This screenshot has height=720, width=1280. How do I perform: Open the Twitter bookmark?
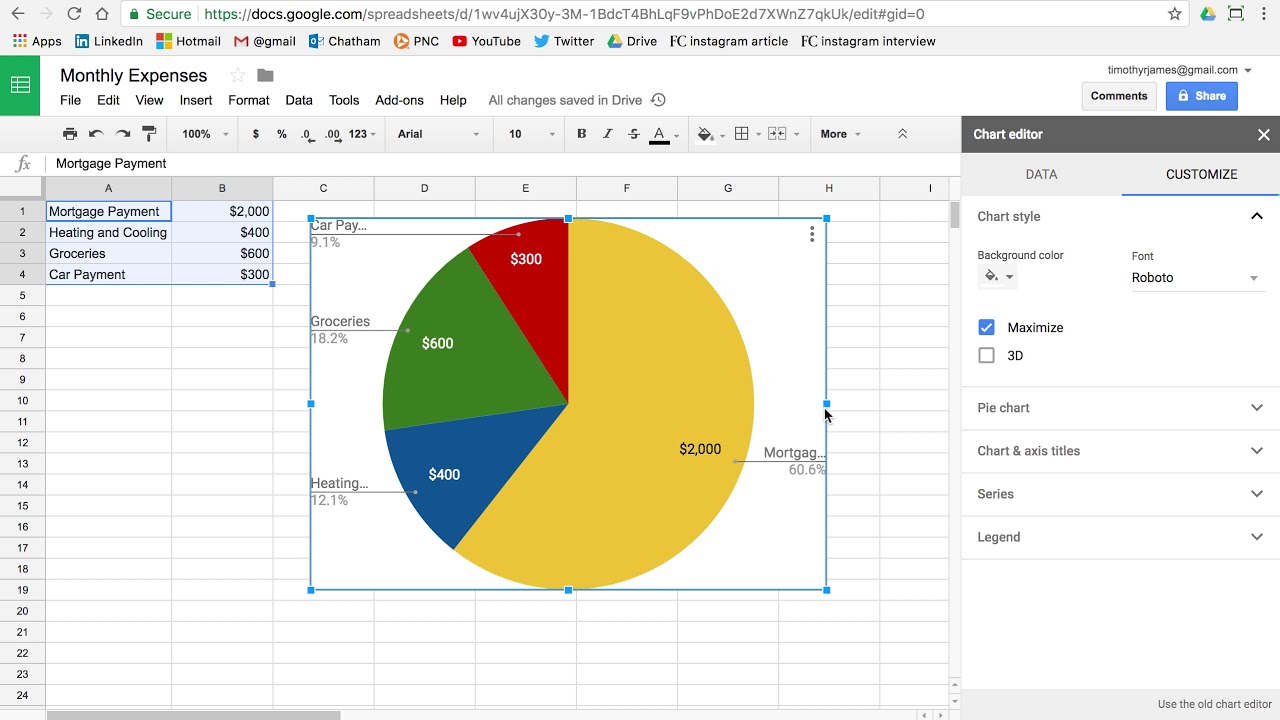(x=564, y=41)
